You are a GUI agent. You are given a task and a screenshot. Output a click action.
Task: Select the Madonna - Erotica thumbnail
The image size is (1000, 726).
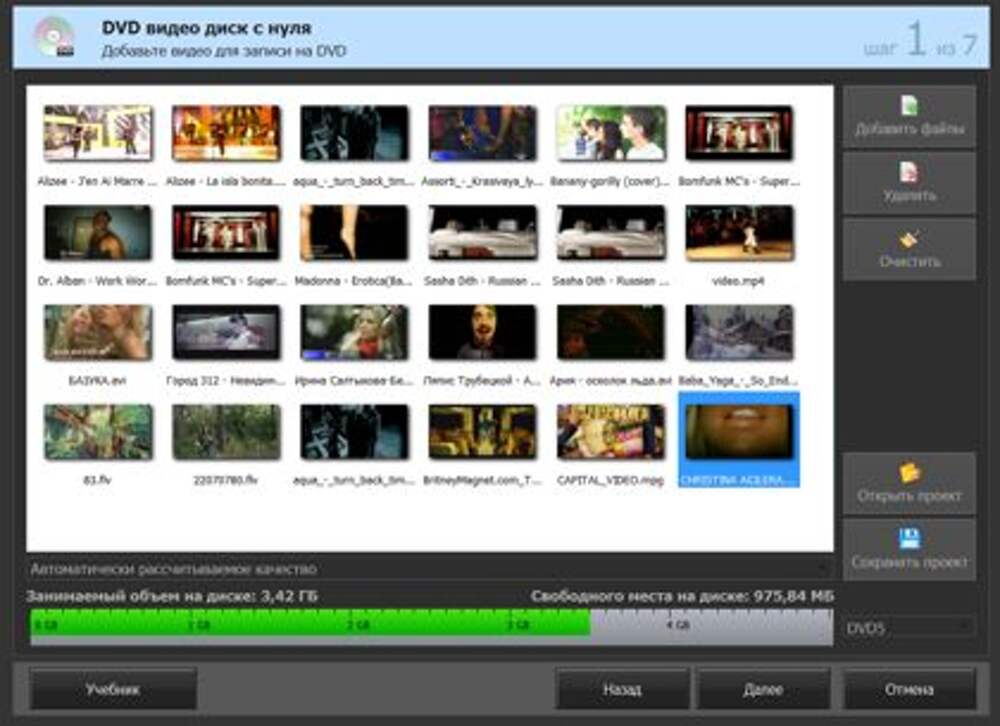[x=354, y=232]
